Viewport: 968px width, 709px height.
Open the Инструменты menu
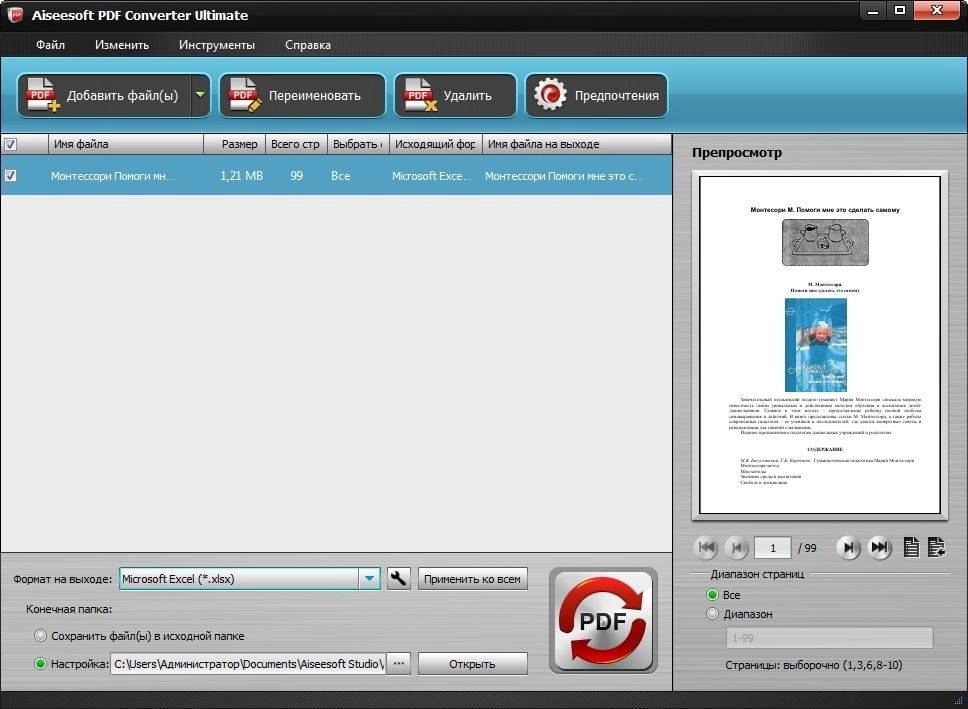coord(217,45)
